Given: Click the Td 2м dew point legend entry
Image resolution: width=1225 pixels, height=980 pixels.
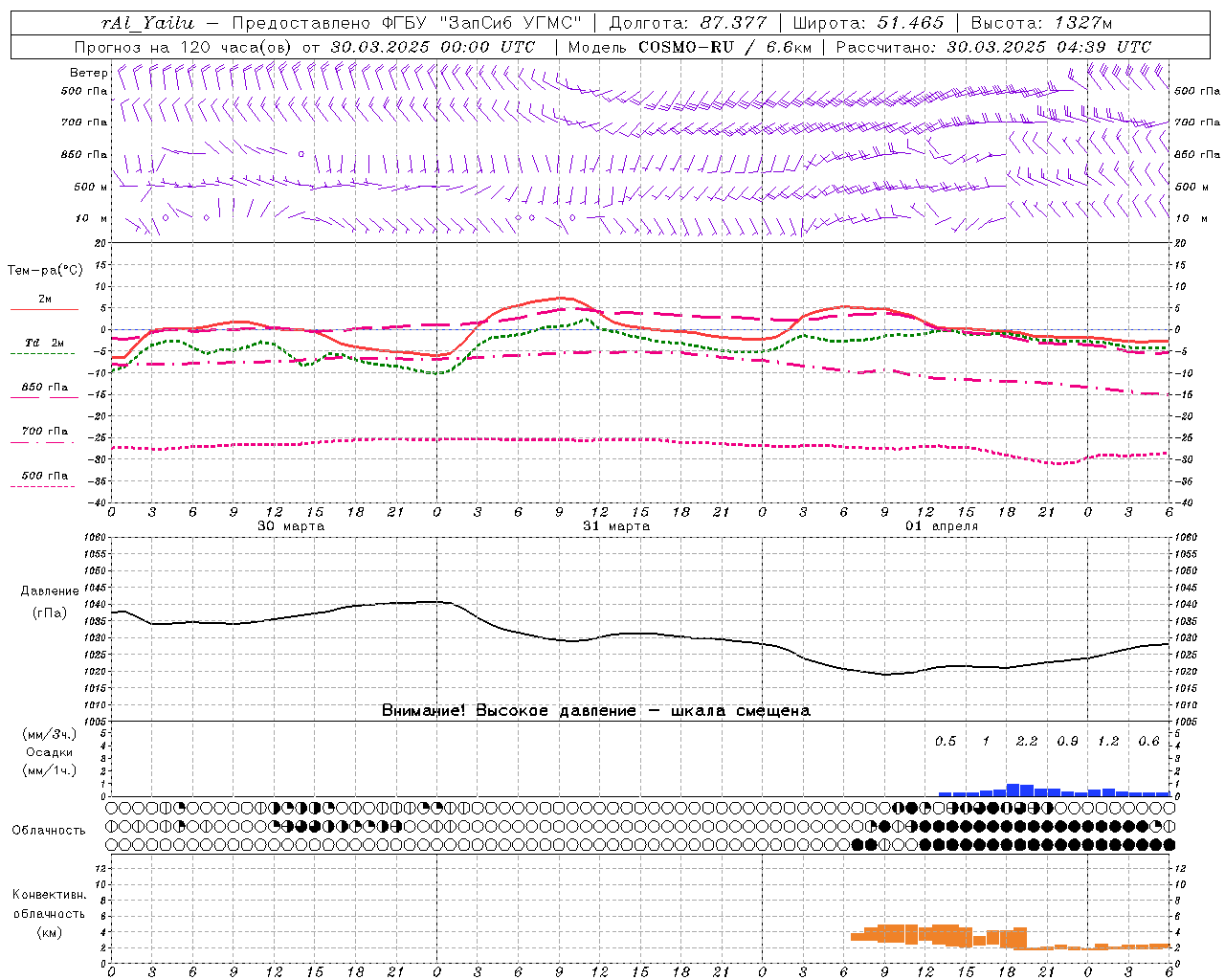Looking at the screenshot, I should click(x=44, y=343).
